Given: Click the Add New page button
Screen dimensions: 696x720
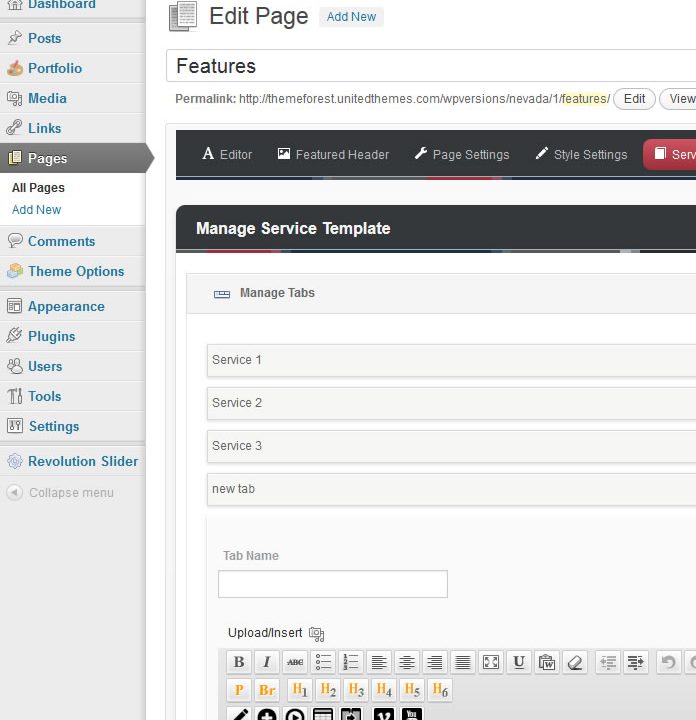Looking at the screenshot, I should click(x=351, y=17).
